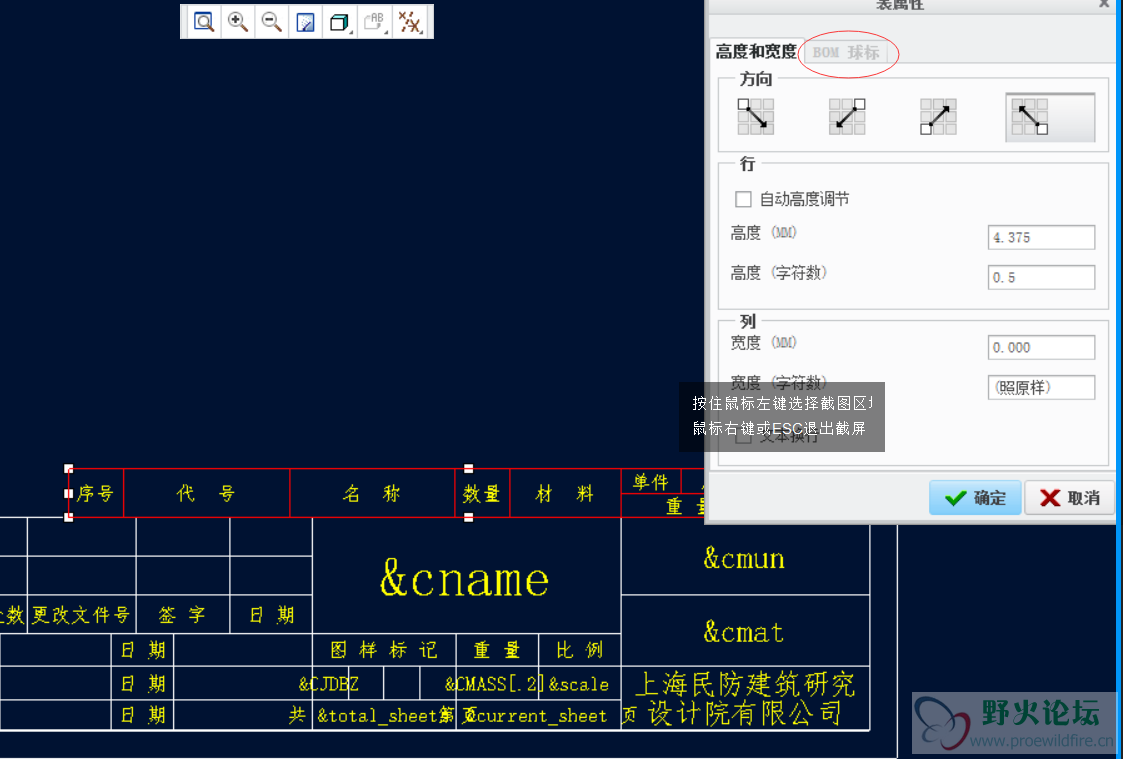Screen dimensions: 1123x759
Task: Click the Repaint screen icon
Action: [x=306, y=22]
